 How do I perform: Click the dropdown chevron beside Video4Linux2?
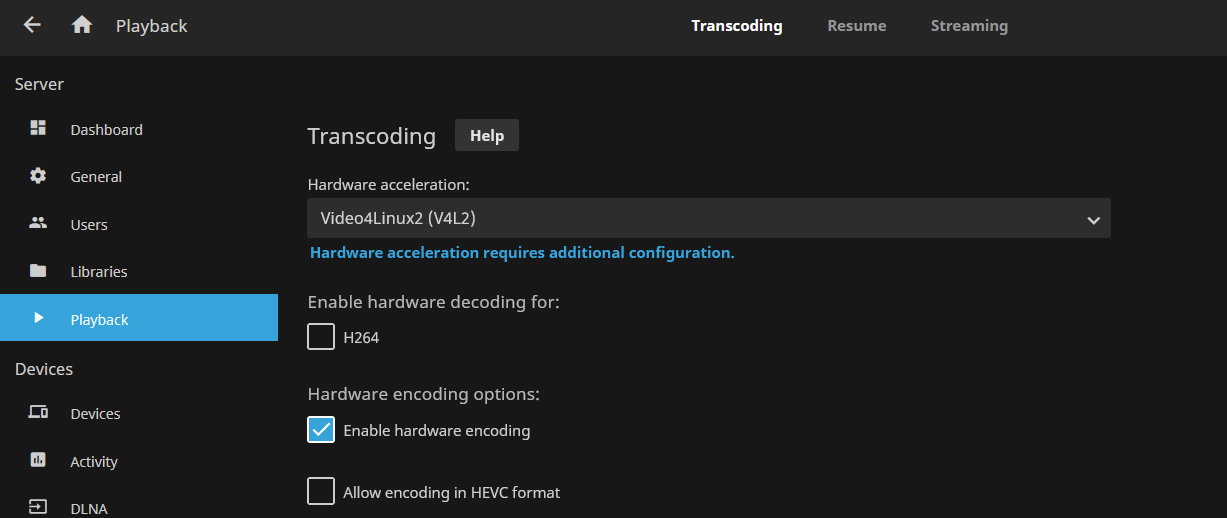pos(1093,220)
